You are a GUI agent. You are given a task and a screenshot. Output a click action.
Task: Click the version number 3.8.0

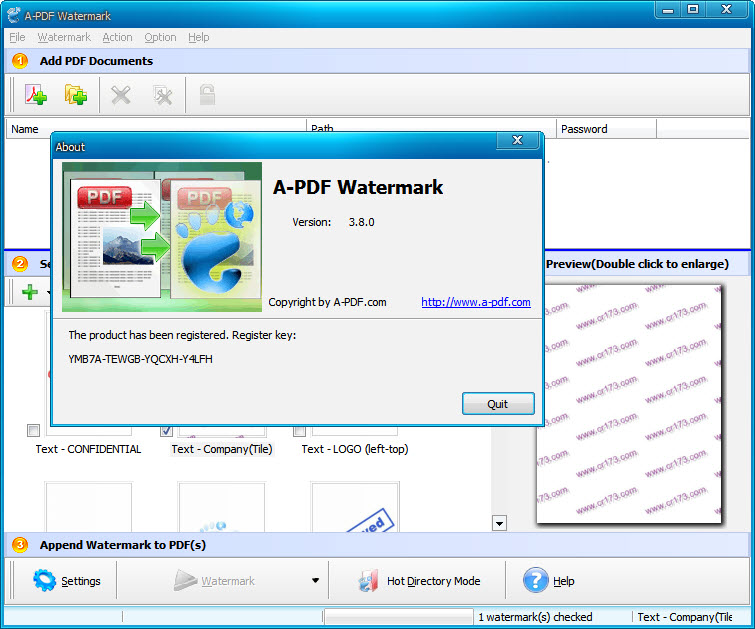click(361, 222)
